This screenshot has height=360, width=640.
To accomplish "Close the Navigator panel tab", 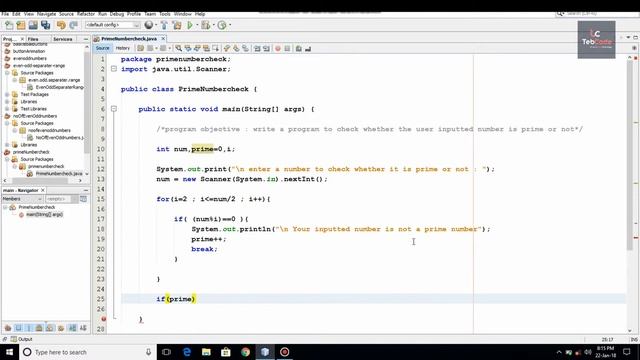I will tap(43, 190).
